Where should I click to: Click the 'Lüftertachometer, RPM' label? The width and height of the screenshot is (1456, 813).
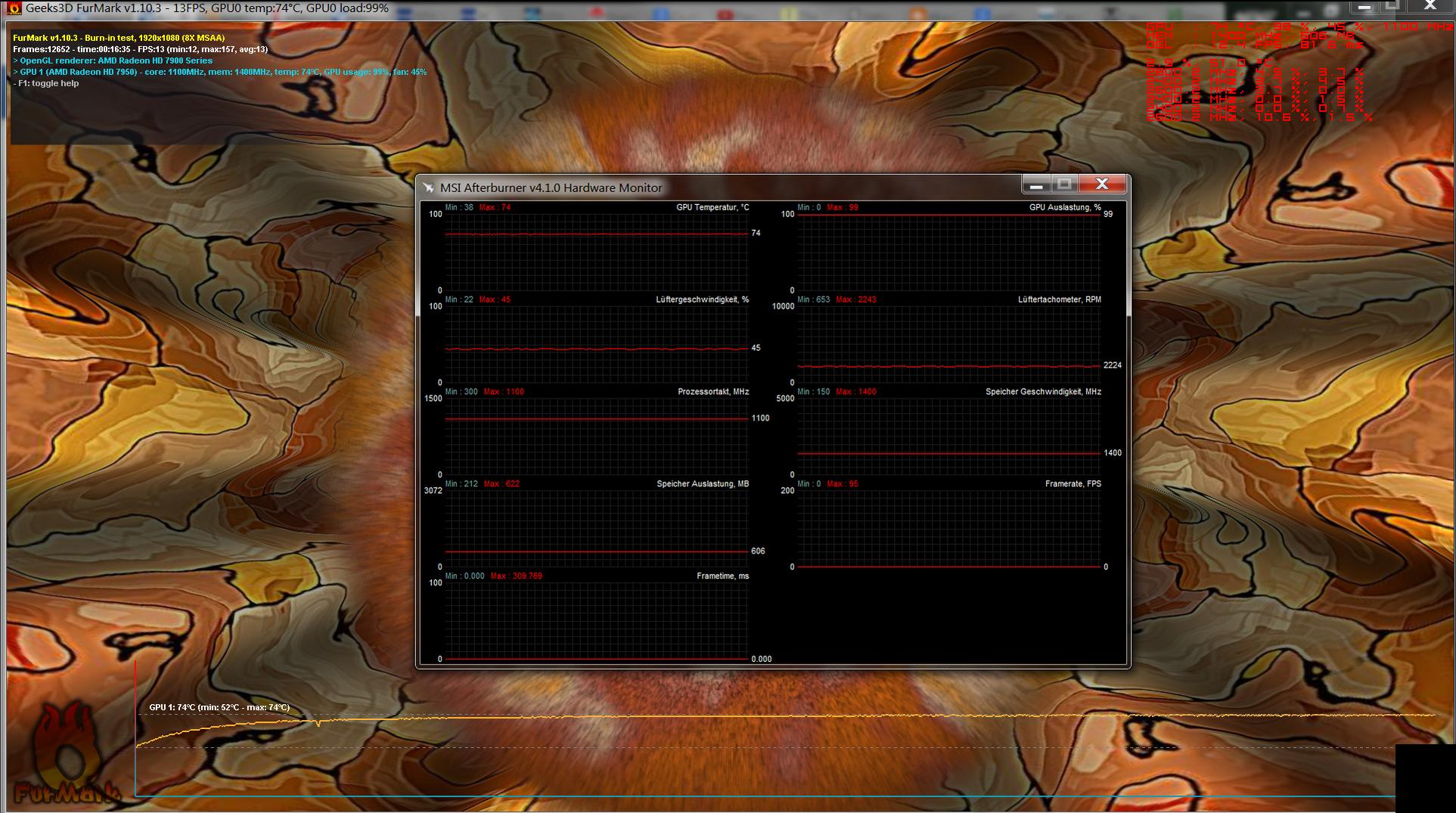tap(1059, 299)
